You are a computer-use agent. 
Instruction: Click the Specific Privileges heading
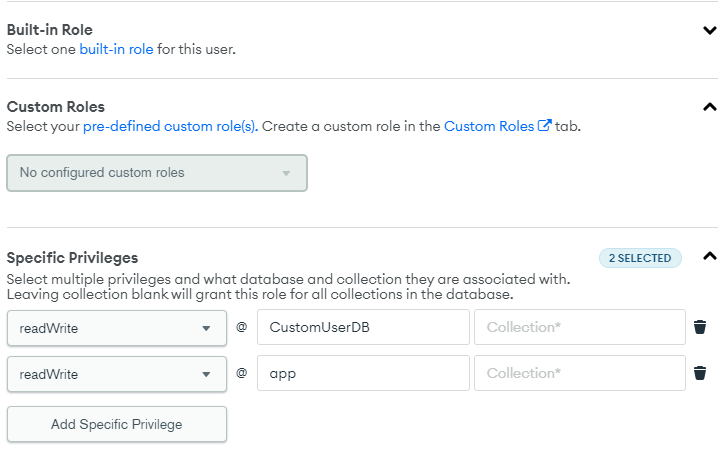pyautogui.click(x=73, y=257)
